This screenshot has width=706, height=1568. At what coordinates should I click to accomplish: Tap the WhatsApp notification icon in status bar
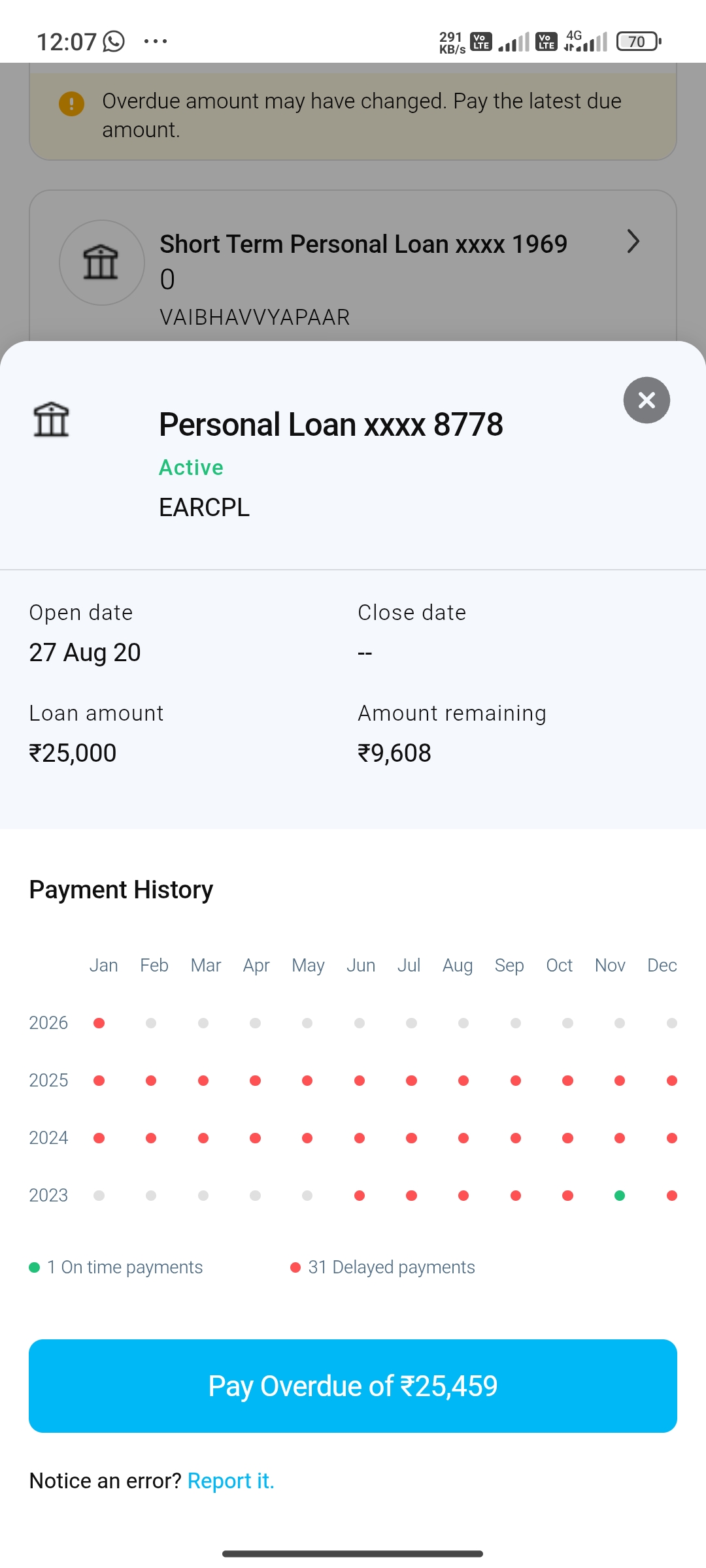114,41
